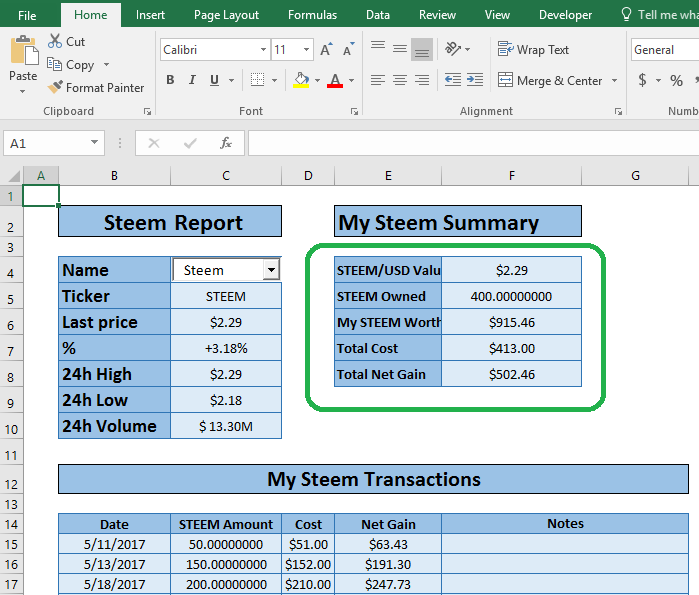Toggle Merge & Center
The width and height of the screenshot is (699, 595).
[x=550, y=81]
